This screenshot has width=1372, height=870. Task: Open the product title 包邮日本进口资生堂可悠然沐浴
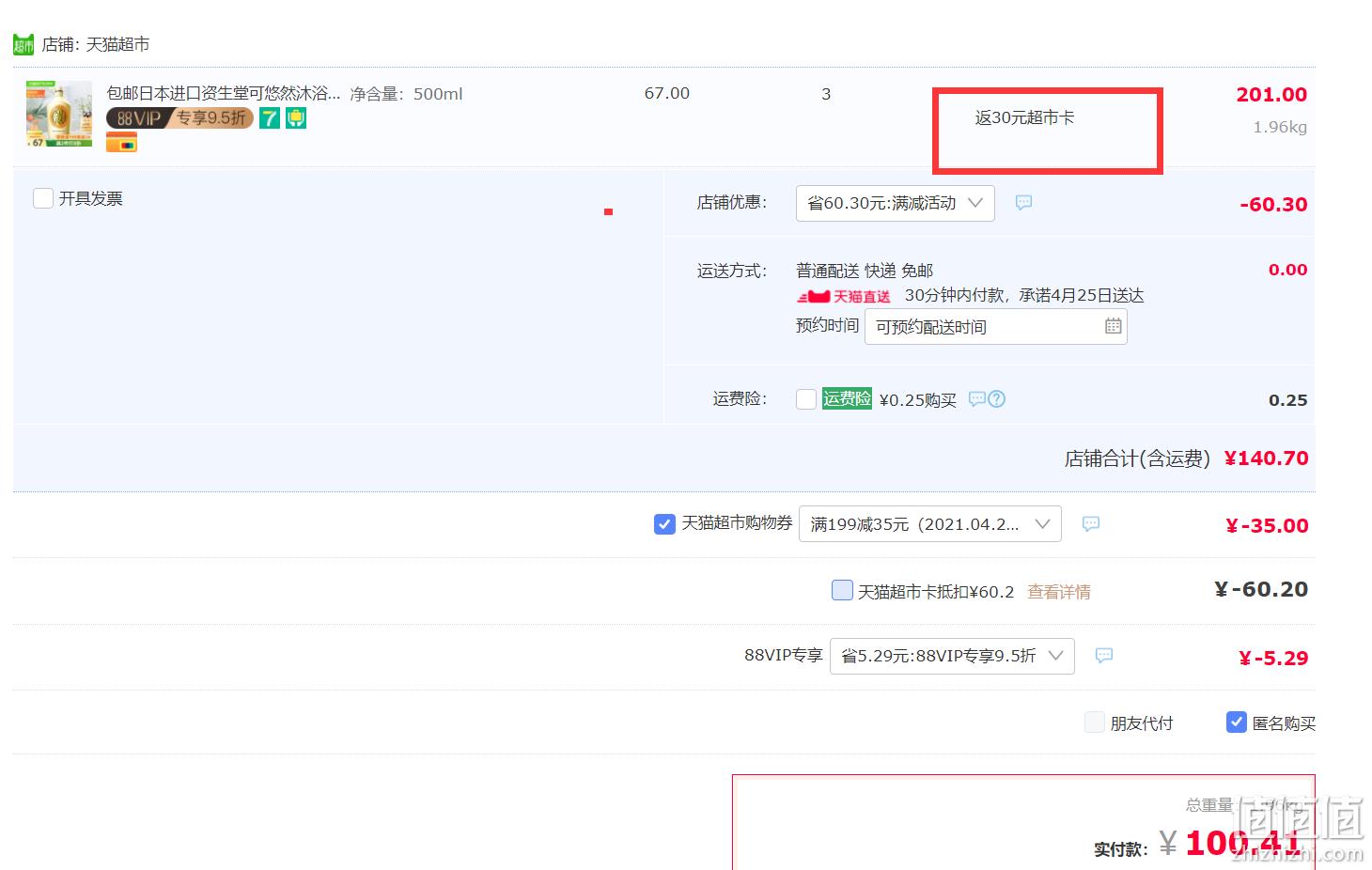coord(224,93)
